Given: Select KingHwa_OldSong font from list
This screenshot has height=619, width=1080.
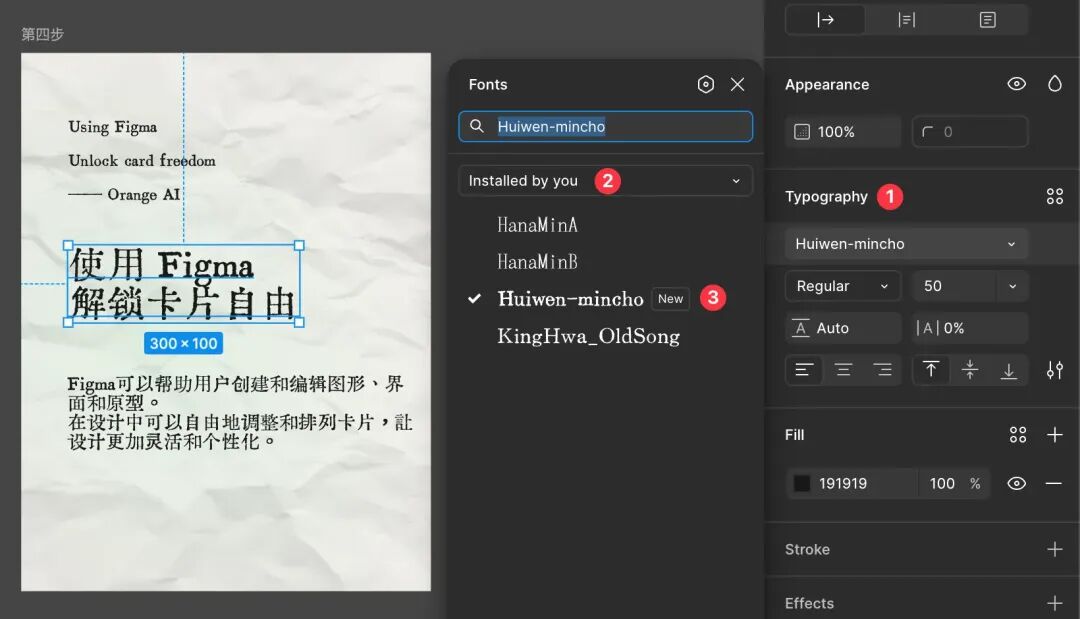Looking at the screenshot, I should coord(588,336).
